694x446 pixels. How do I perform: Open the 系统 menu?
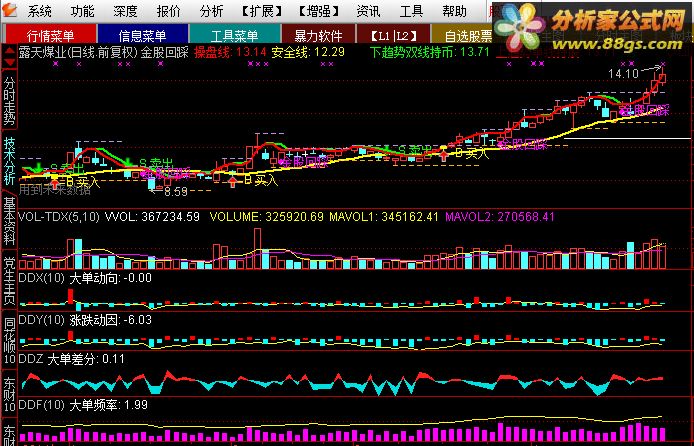click(39, 11)
